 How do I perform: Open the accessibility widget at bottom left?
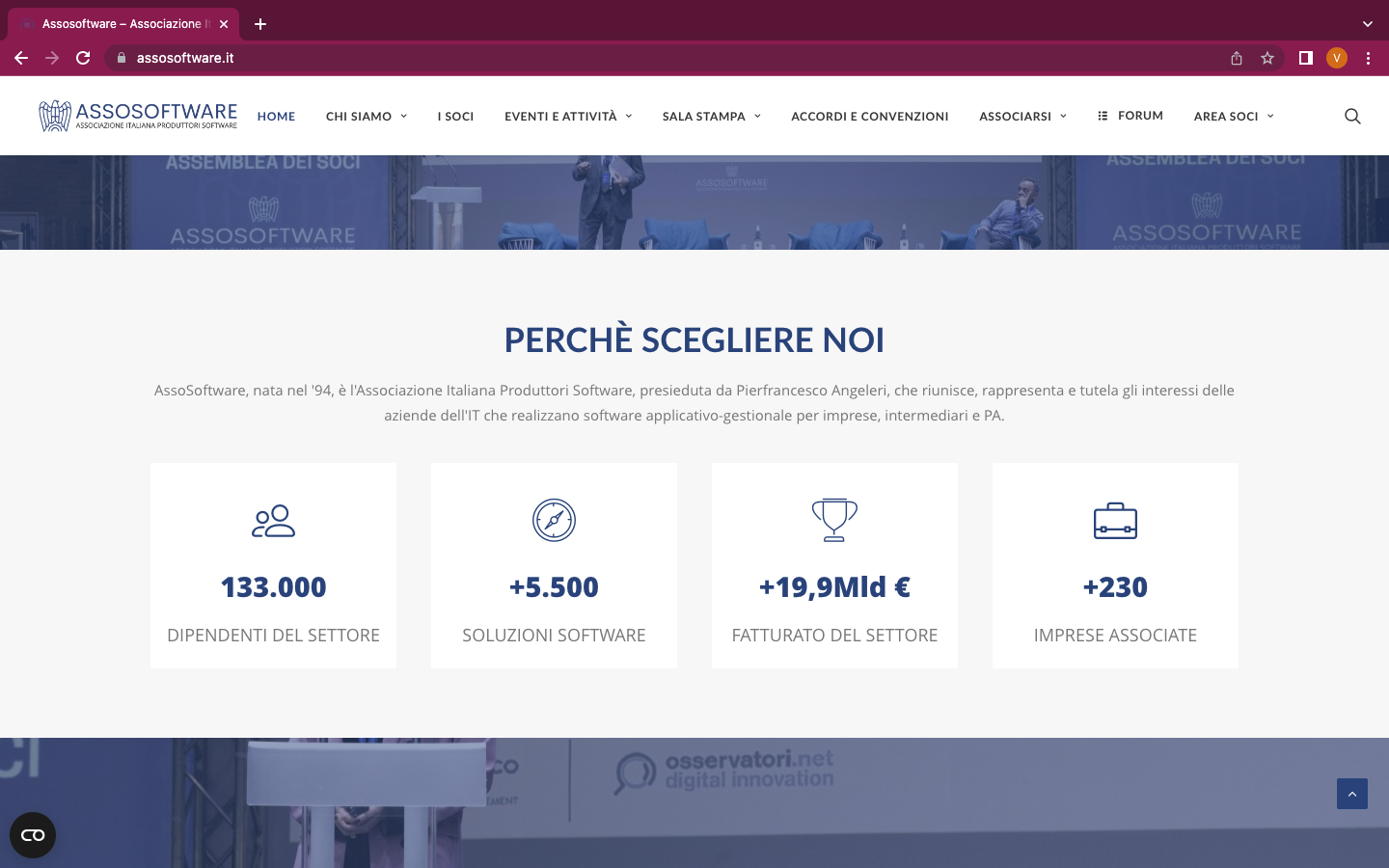click(x=33, y=834)
